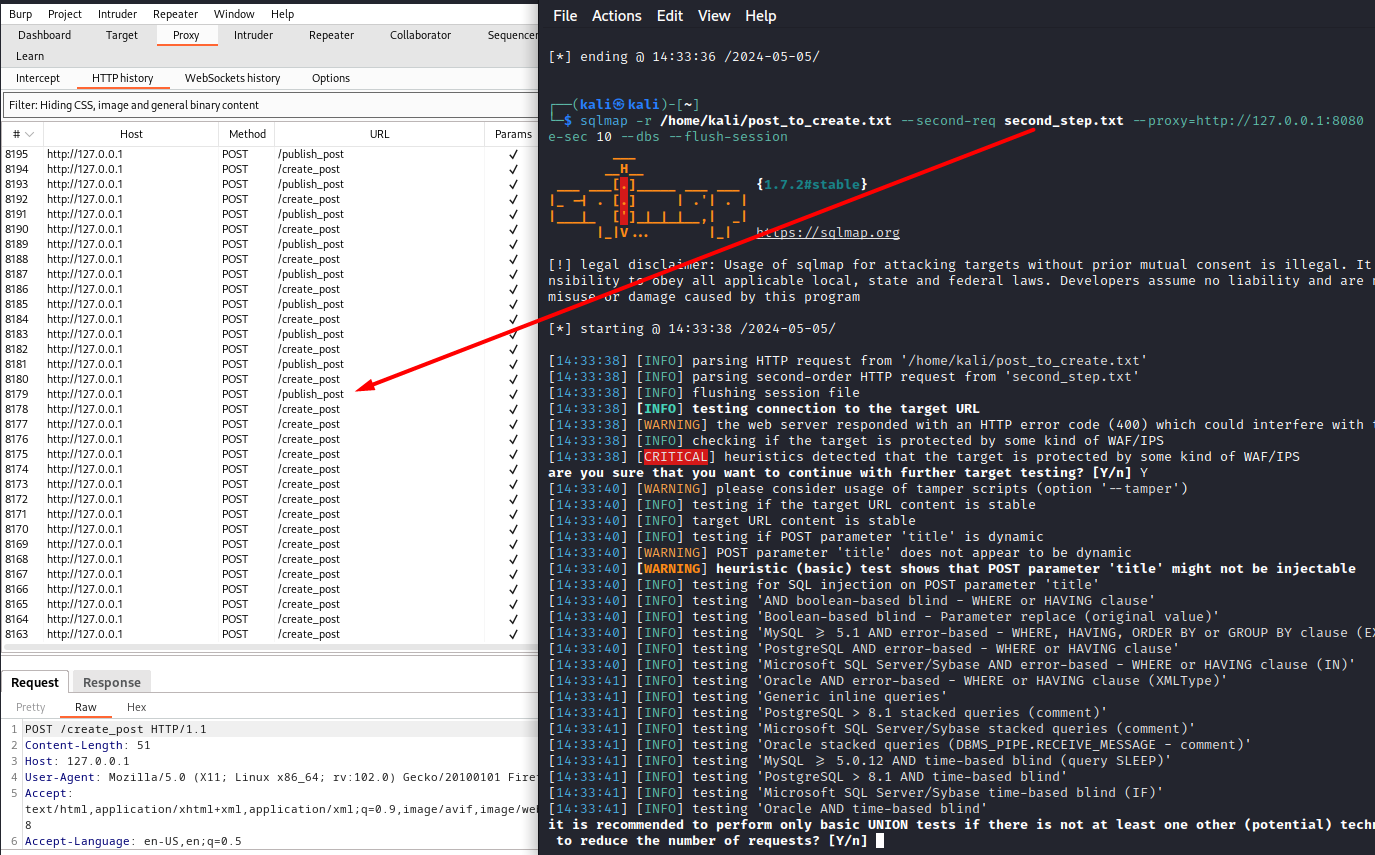Show the Response tab in message viewer
This screenshot has width=1375, height=855.
tap(111, 682)
